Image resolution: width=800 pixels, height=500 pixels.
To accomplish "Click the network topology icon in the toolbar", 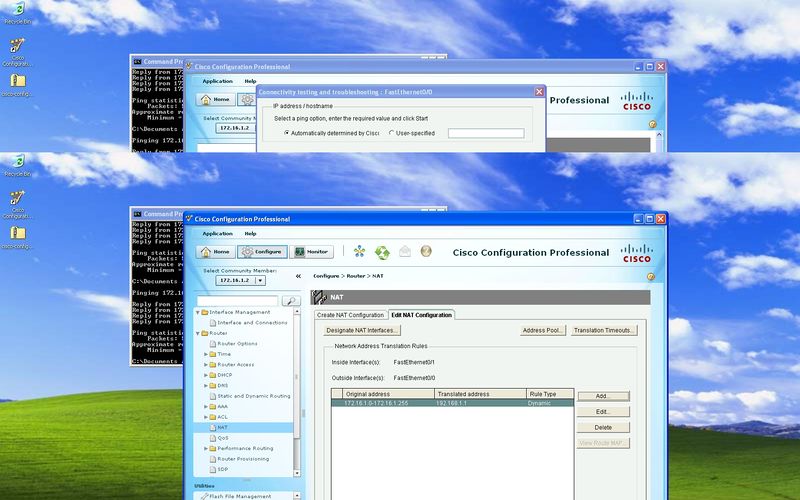I will [x=358, y=252].
